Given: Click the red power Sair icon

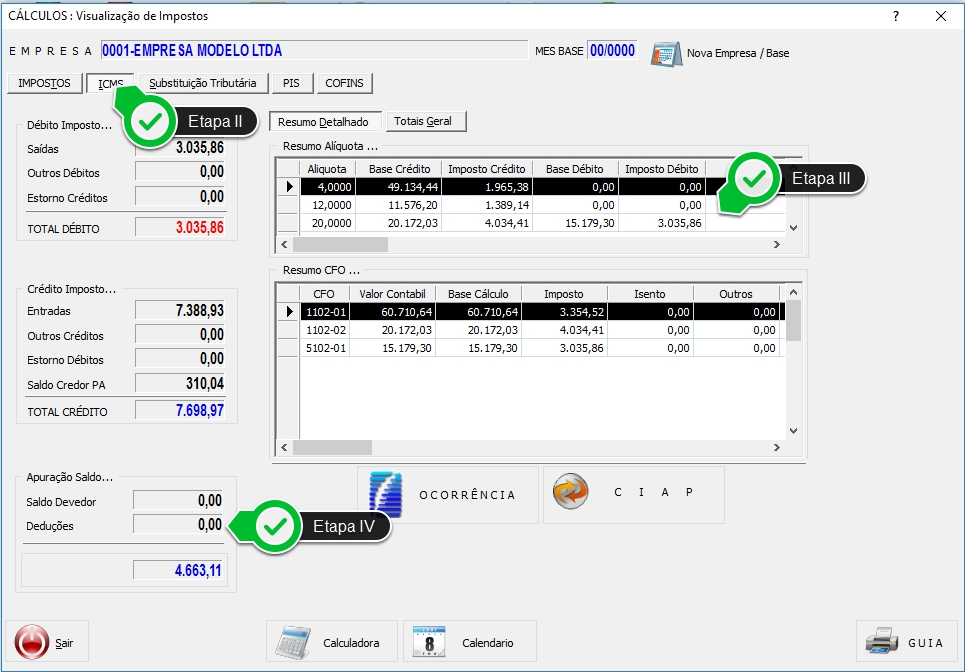Looking at the screenshot, I should (33, 642).
